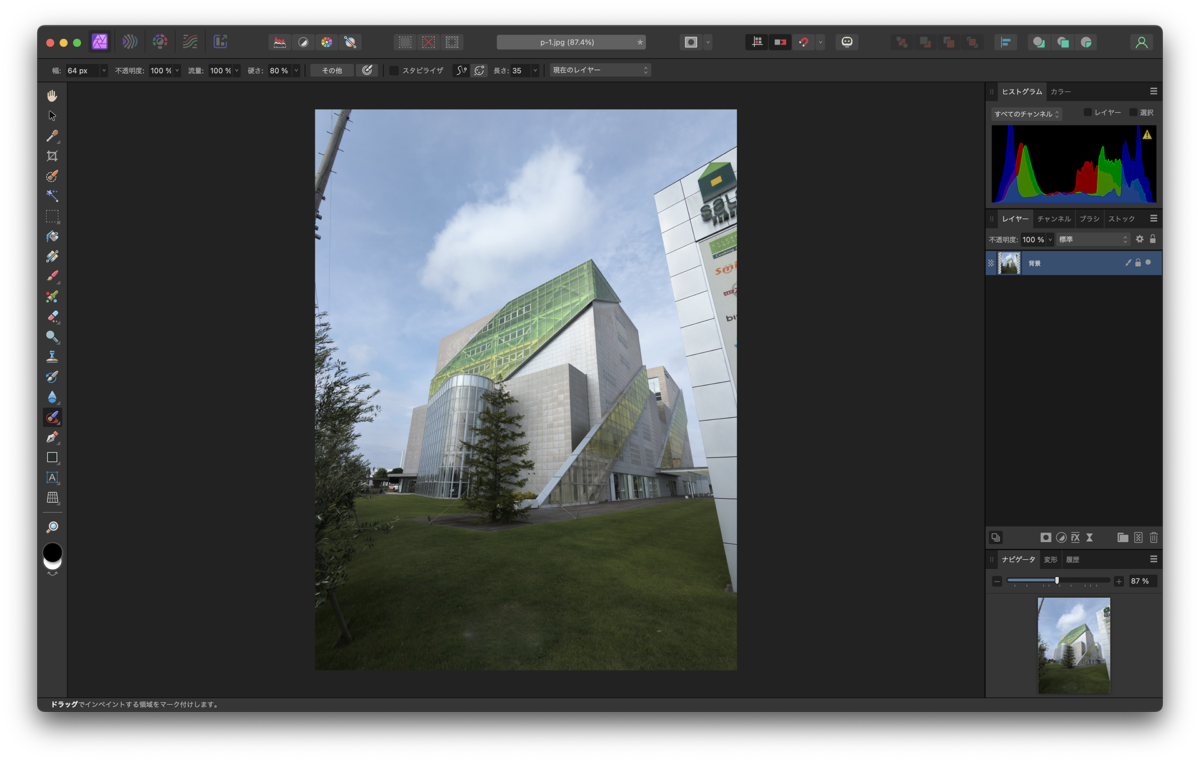Click the Invert Pixel Selection icon

[x=452, y=42]
